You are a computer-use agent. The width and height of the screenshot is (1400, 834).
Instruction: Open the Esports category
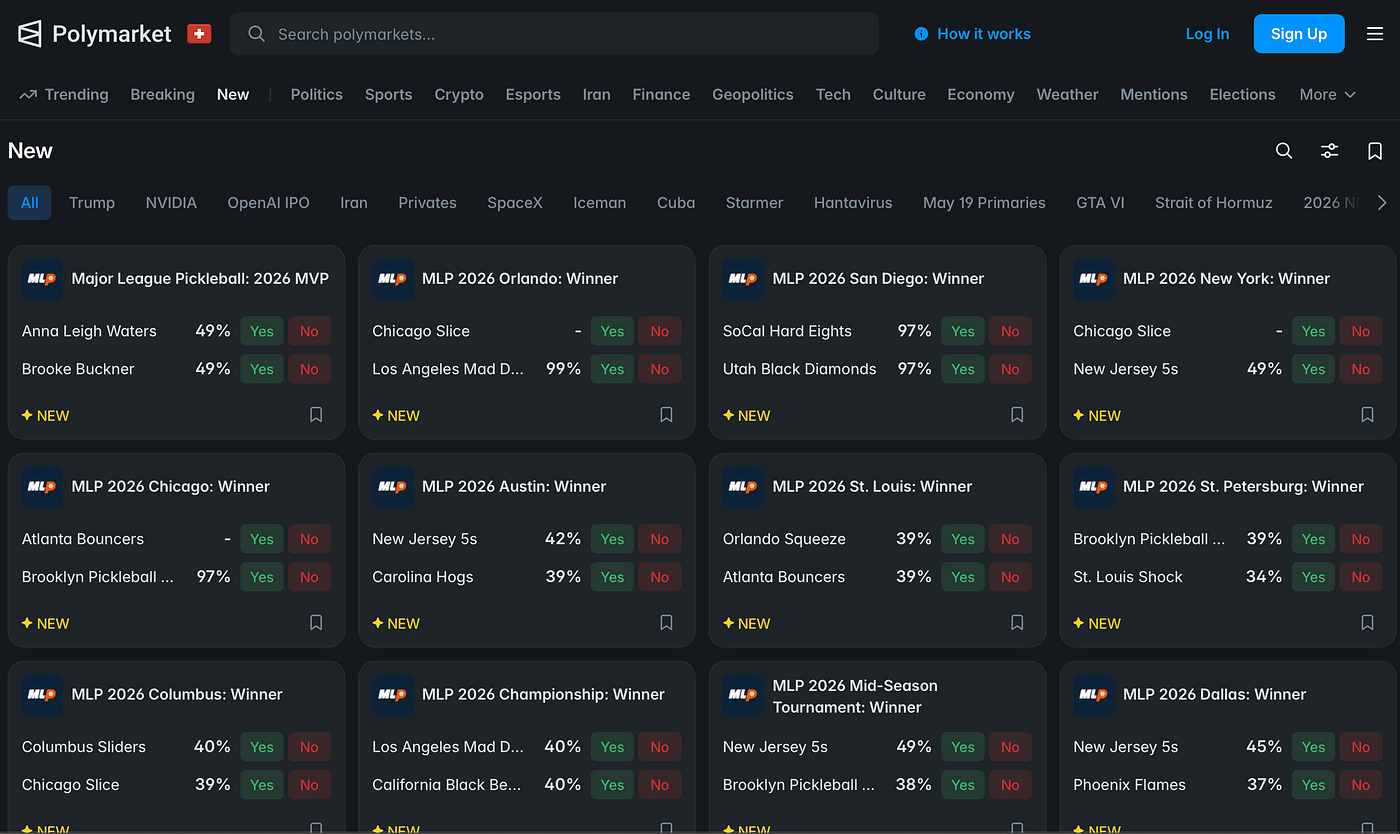pyautogui.click(x=533, y=95)
